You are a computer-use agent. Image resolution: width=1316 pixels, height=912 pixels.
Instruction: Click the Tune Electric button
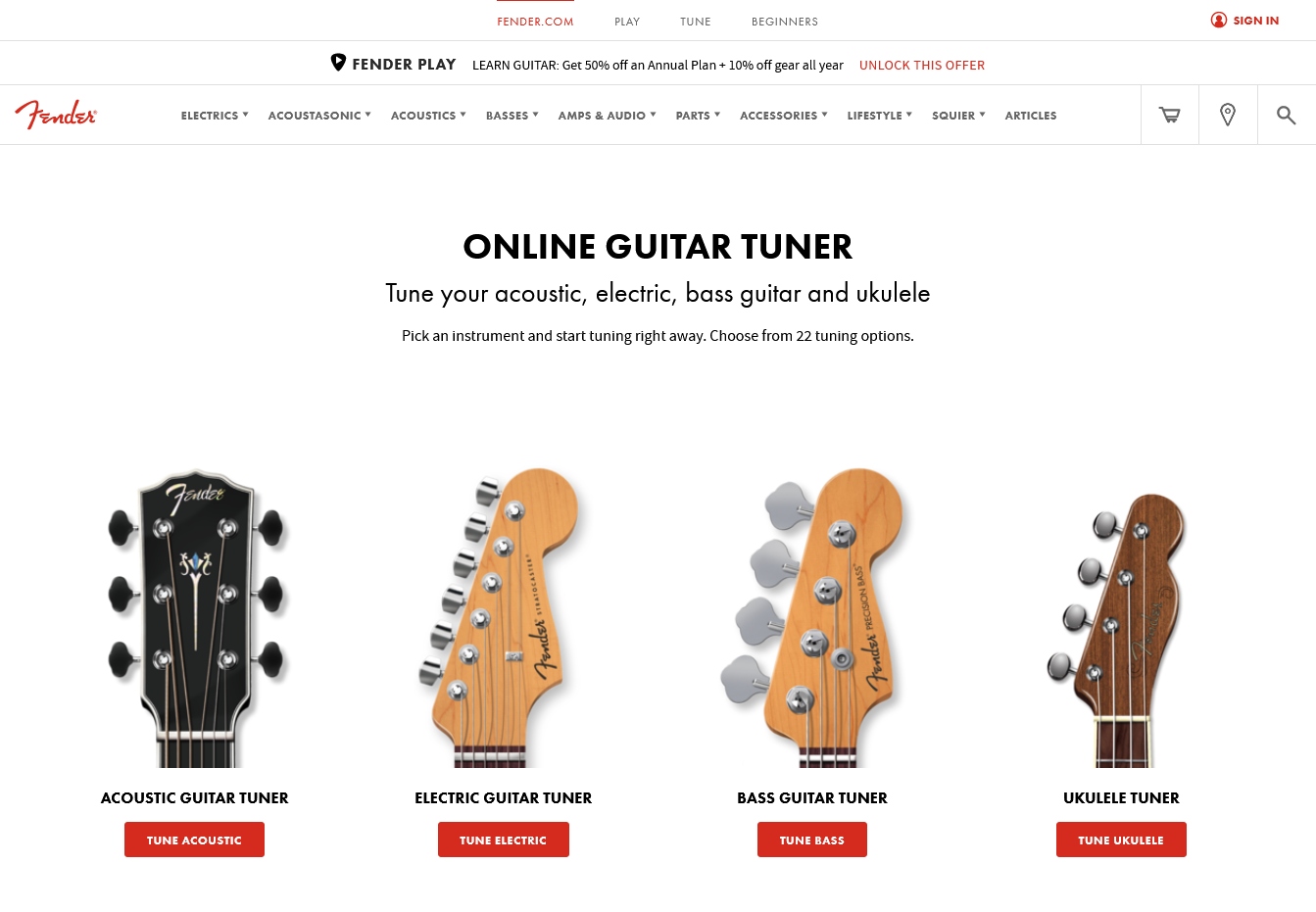tap(504, 840)
